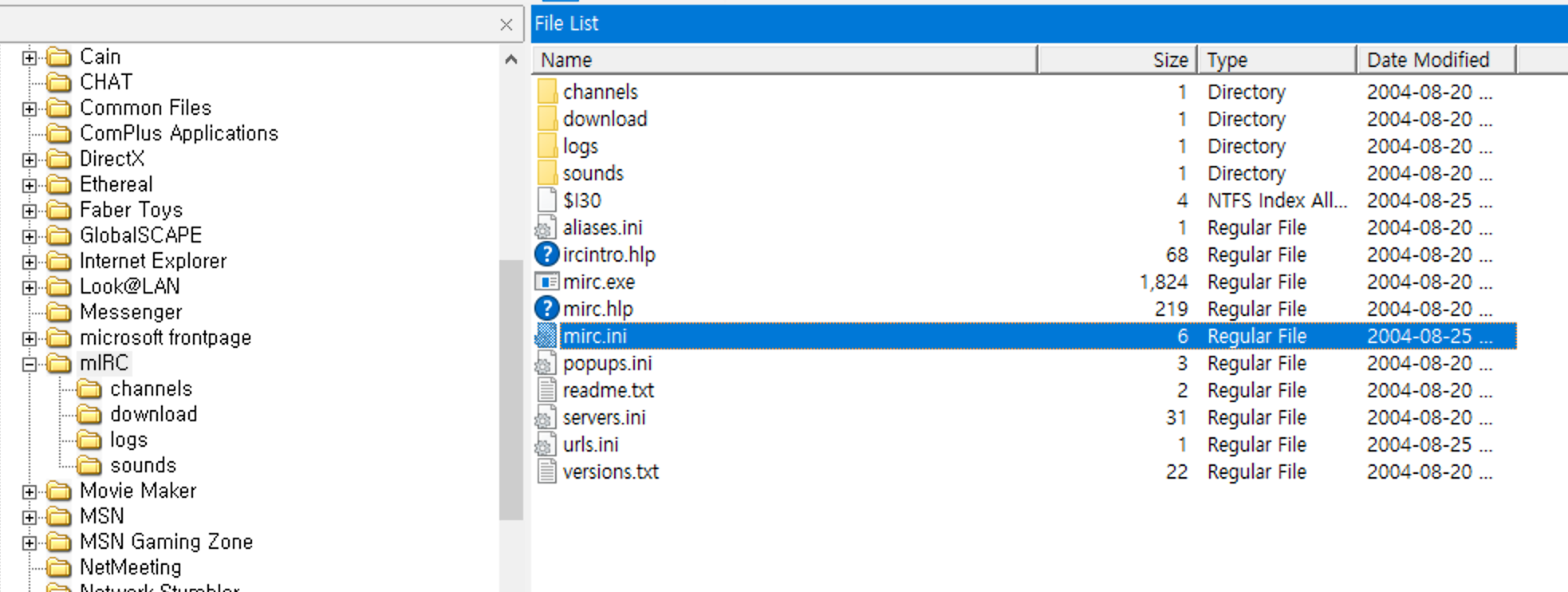This screenshot has width=1568, height=592.
Task: Click the ComPlus Applications folder icon
Action: pyautogui.click(x=59, y=133)
